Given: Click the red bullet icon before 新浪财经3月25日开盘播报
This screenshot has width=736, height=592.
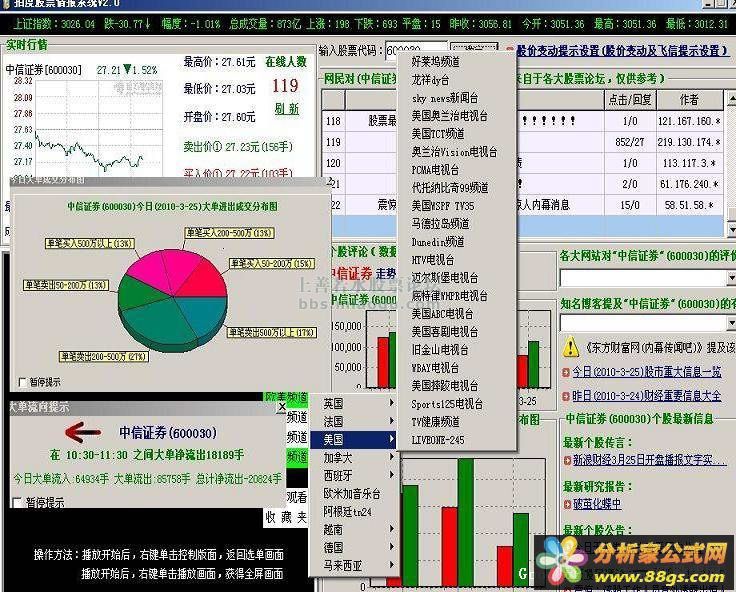Looking at the screenshot, I should (567, 460).
